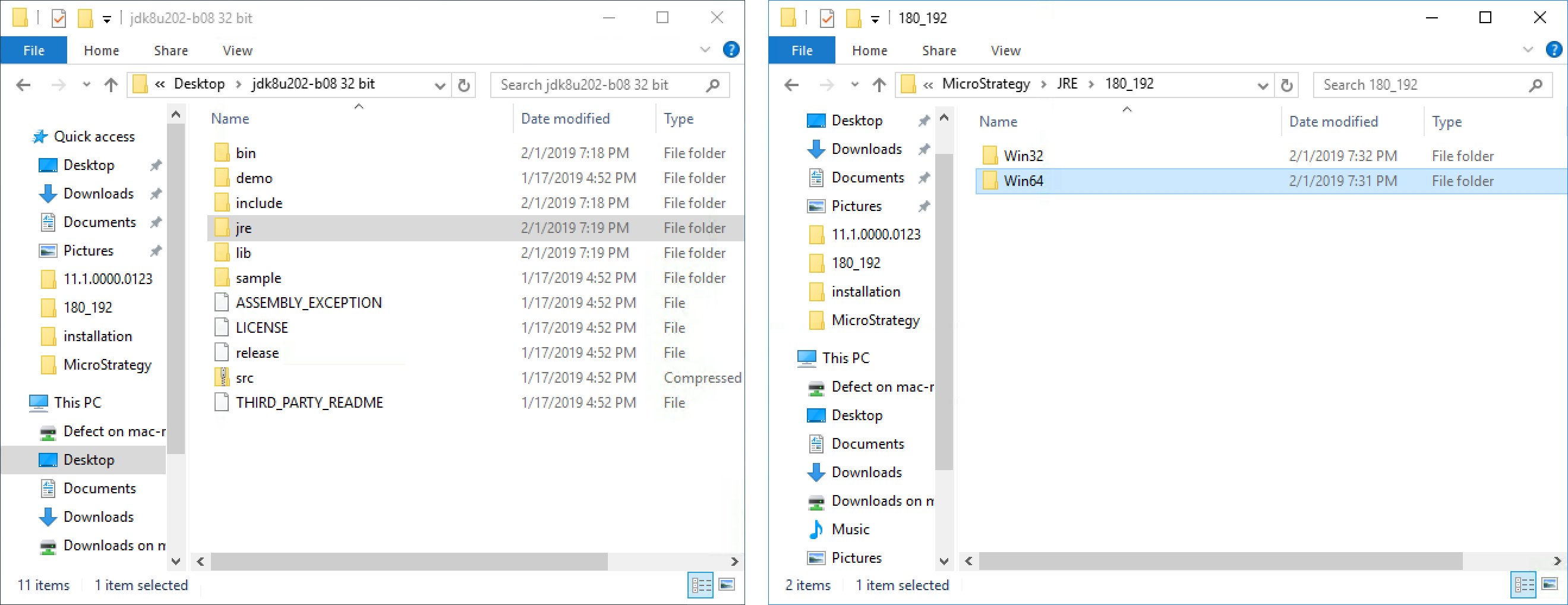Click the horizontal scrollbar in the jdk8u202 file list

coord(408,561)
